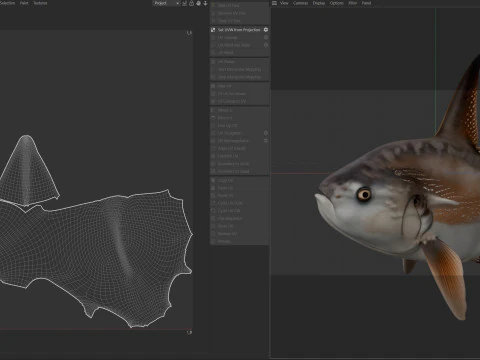
Task: Choose Start Interactive Mapping entry
Action: tap(239, 69)
